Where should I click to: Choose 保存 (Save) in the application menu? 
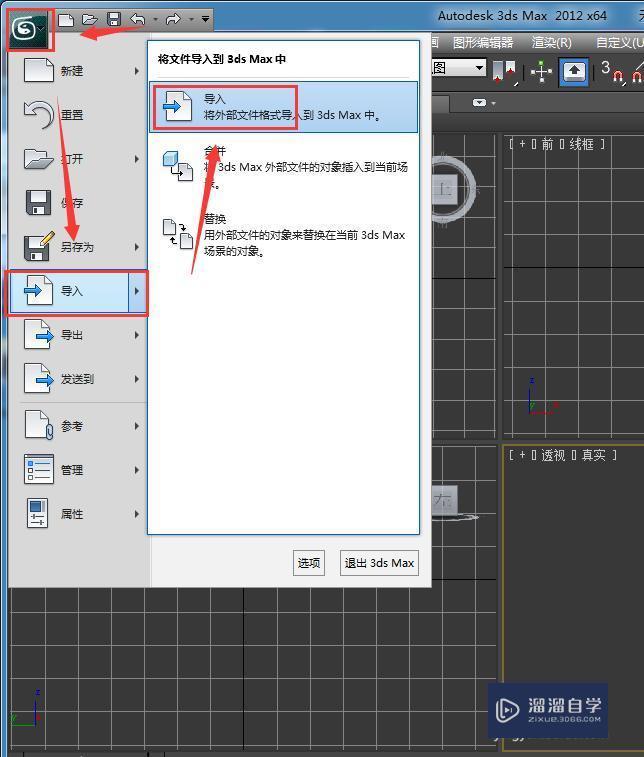point(77,203)
